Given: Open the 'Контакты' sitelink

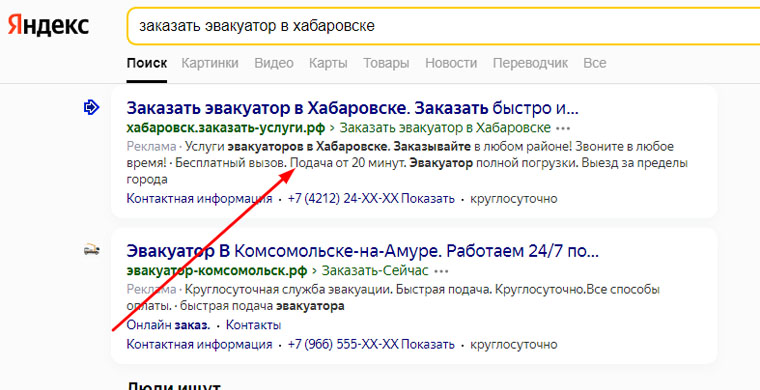Looking at the screenshot, I should click(x=253, y=325).
